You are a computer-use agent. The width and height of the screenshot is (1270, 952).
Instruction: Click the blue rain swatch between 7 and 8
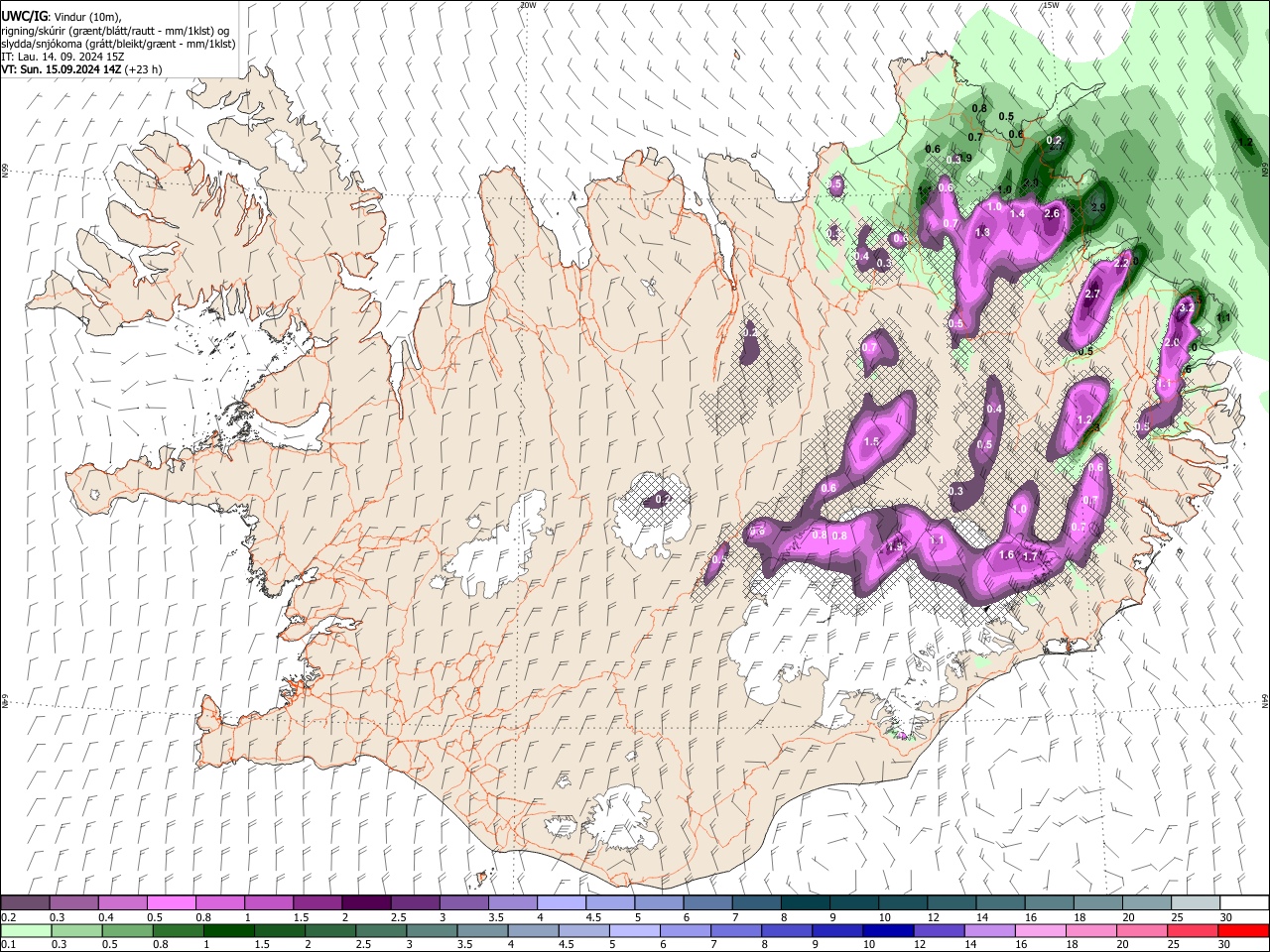[x=734, y=931]
